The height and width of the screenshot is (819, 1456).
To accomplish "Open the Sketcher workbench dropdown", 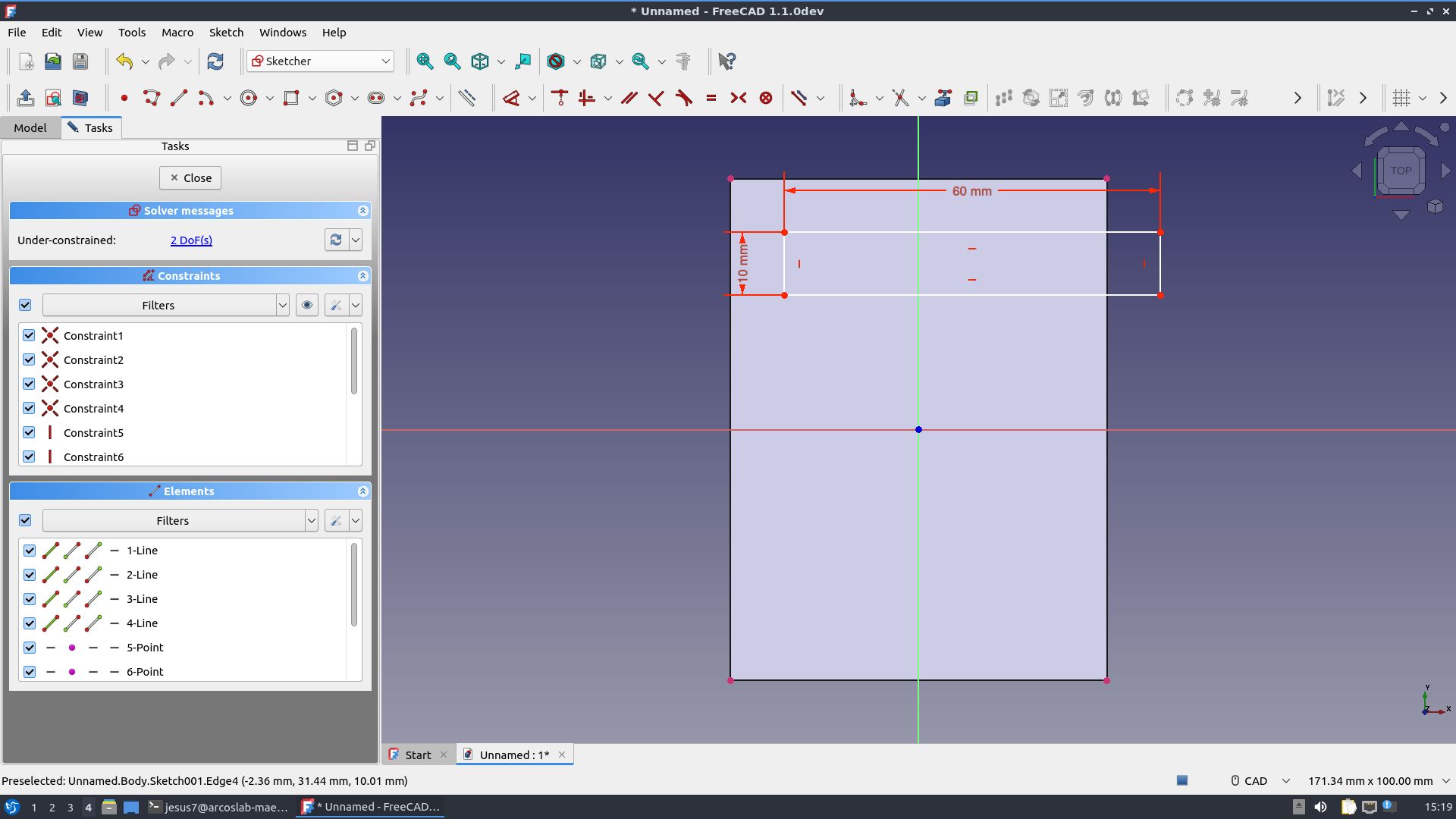I will [x=321, y=61].
